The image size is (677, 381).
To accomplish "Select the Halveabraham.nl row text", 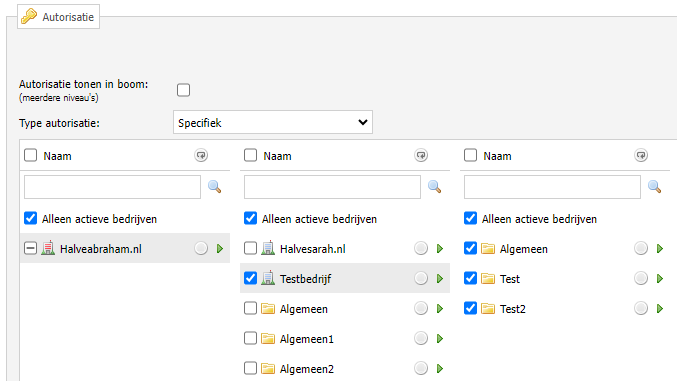I will point(101,249).
